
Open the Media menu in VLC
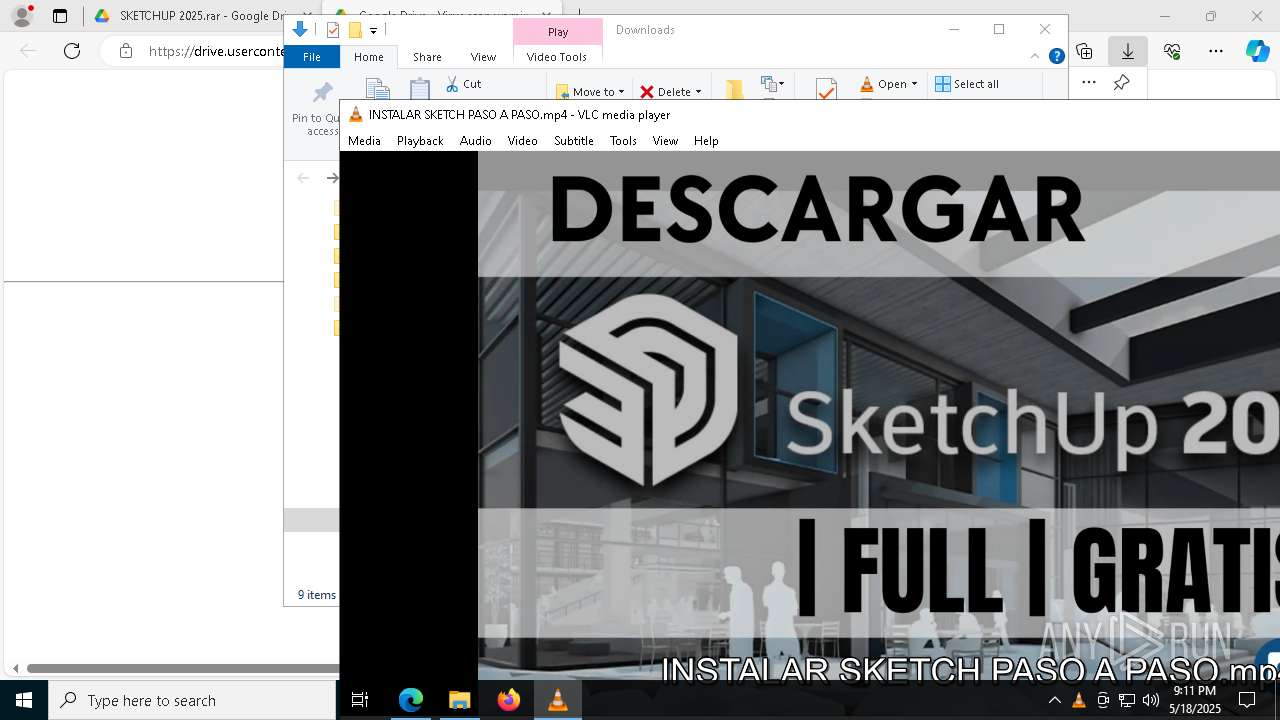(x=364, y=141)
